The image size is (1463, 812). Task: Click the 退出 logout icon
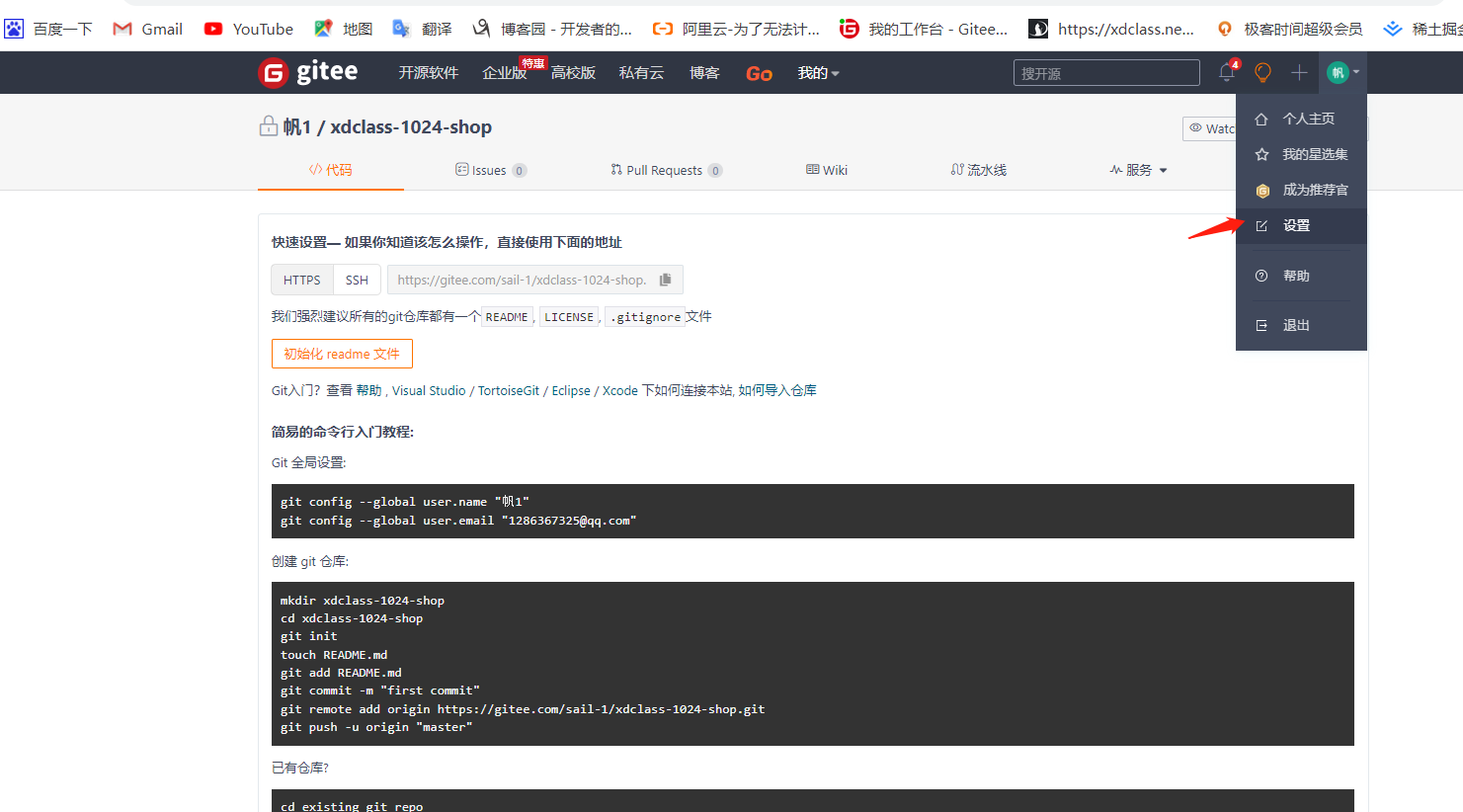click(x=1261, y=325)
